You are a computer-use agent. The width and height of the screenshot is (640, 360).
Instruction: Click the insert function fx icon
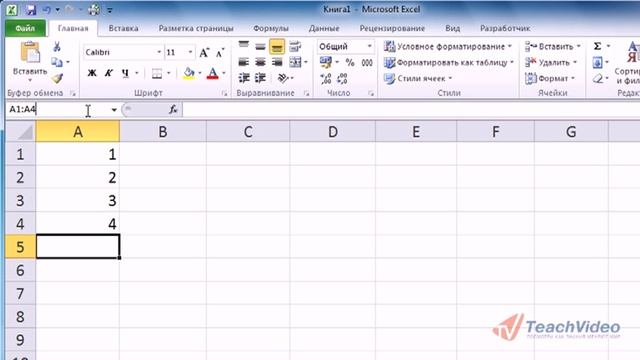tap(173, 109)
